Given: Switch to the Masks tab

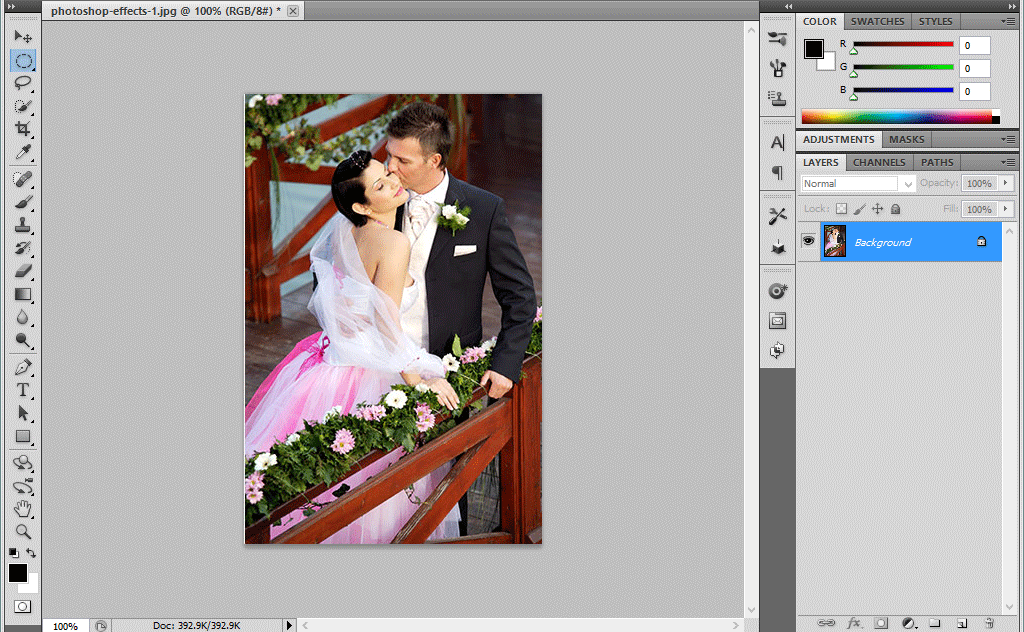Looking at the screenshot, I should (x=906, y=140).
